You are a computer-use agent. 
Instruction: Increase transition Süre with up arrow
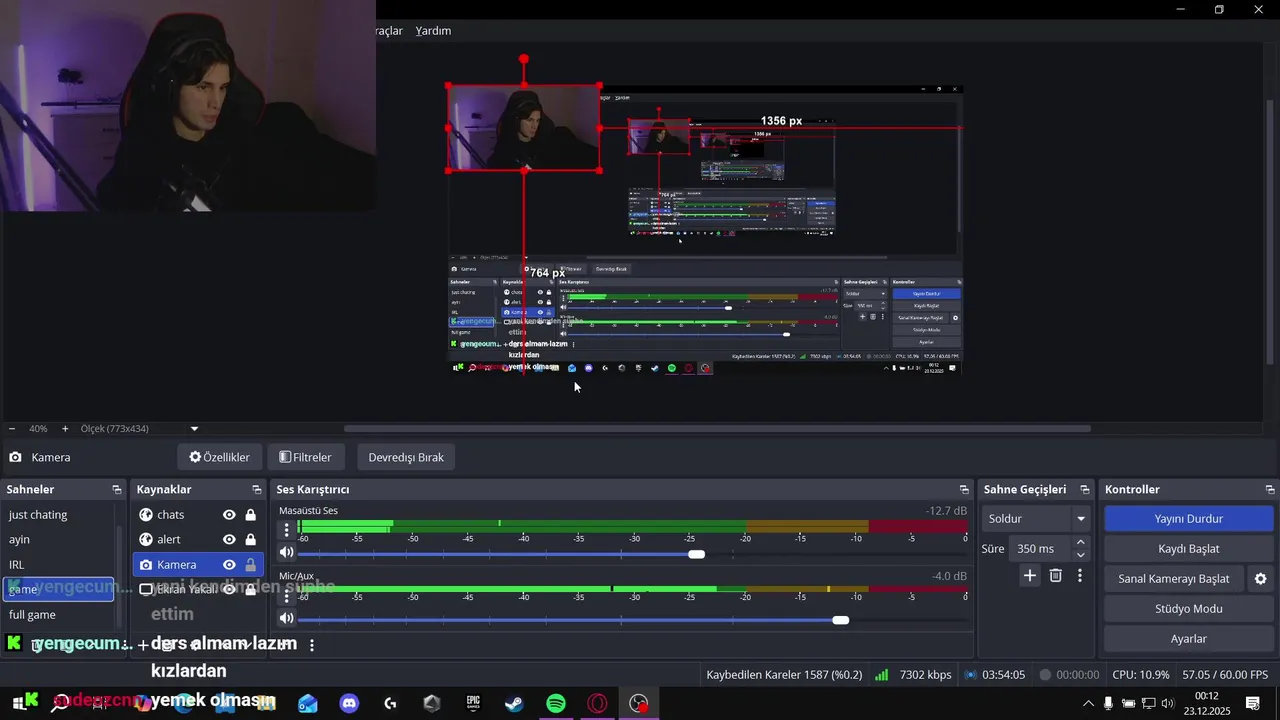click(1080, 543)
